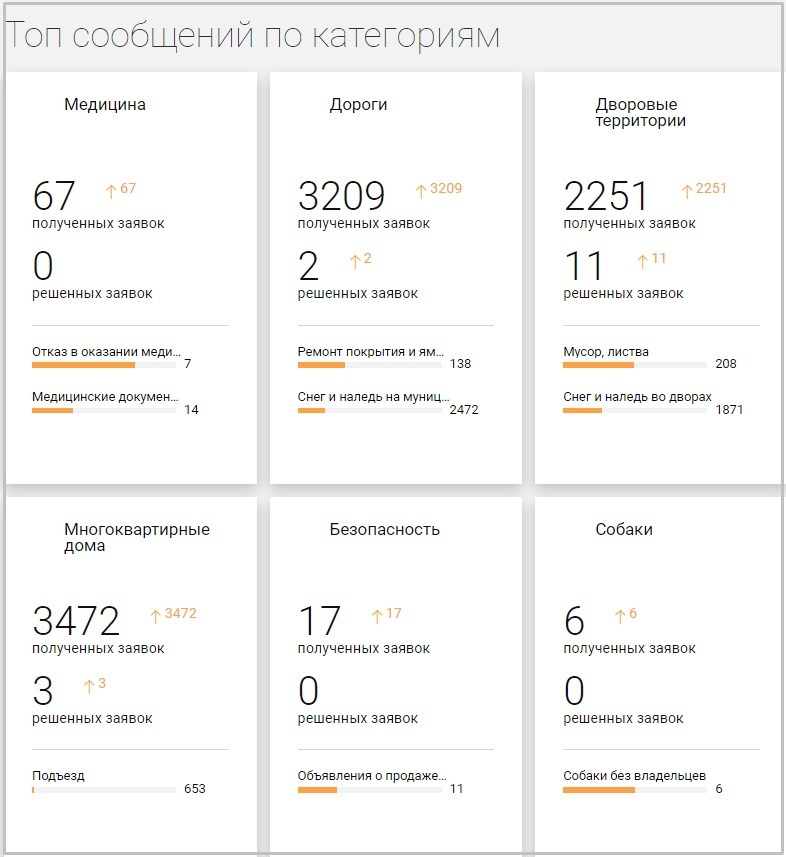This screenshot has height=857, width=786.
Task: Click the progress bar for 'Подъезд'
Action: [x=104, y=790]
